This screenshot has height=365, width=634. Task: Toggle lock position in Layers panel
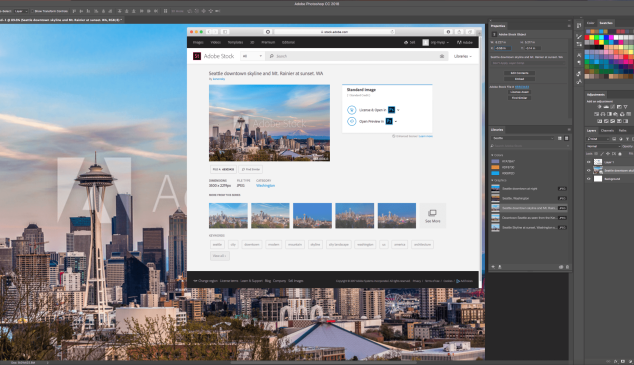tap(608, 154)
